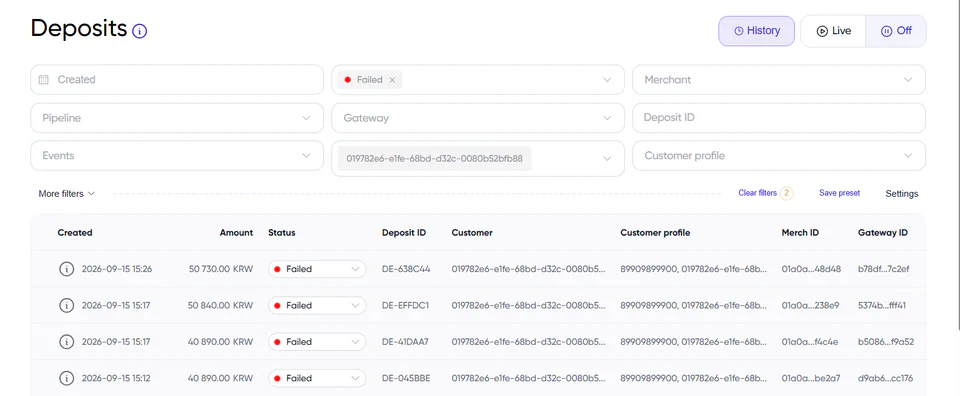Click gateway ID b5086...f9a52
Screen dimensions: 960x396
[x=886, y=342]
